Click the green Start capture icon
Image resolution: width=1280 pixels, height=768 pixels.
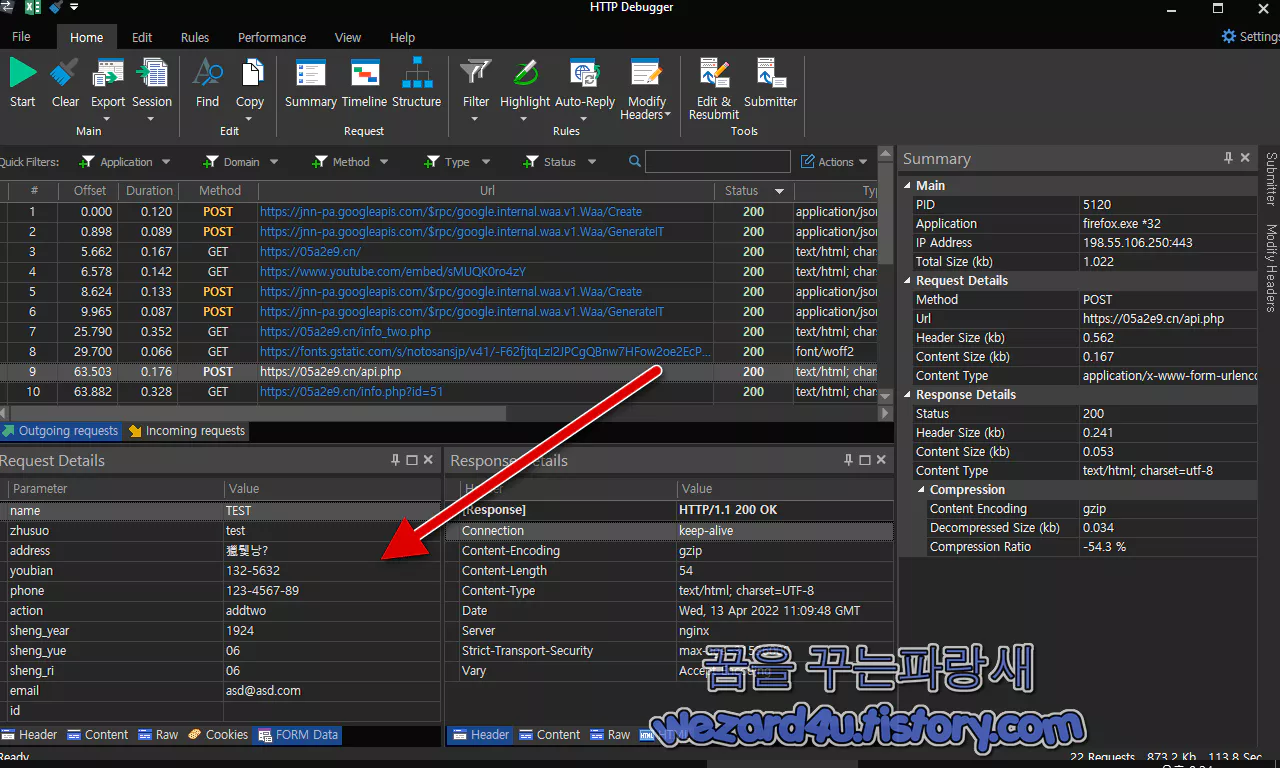[23, 73]
